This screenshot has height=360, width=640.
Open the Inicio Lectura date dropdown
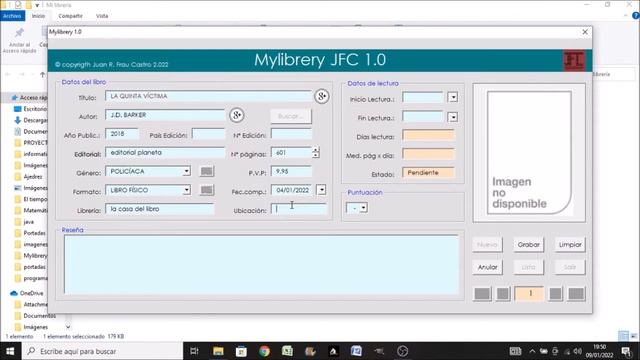453,98
